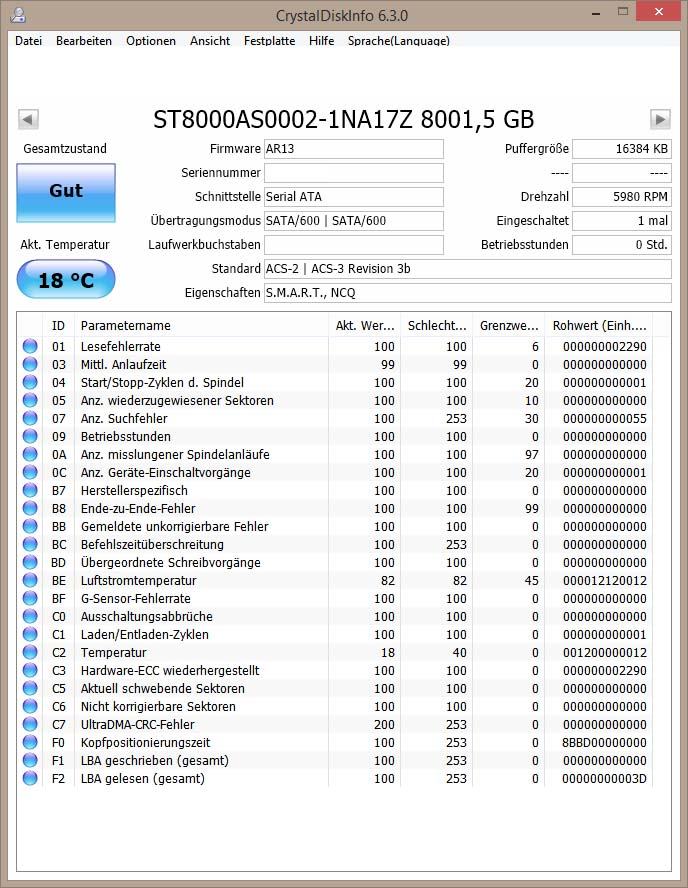Click status orb for Ausschaltungsabbrüche row
Image resolution: width=688 pixels, height=888 pixels.
[30, 616]
